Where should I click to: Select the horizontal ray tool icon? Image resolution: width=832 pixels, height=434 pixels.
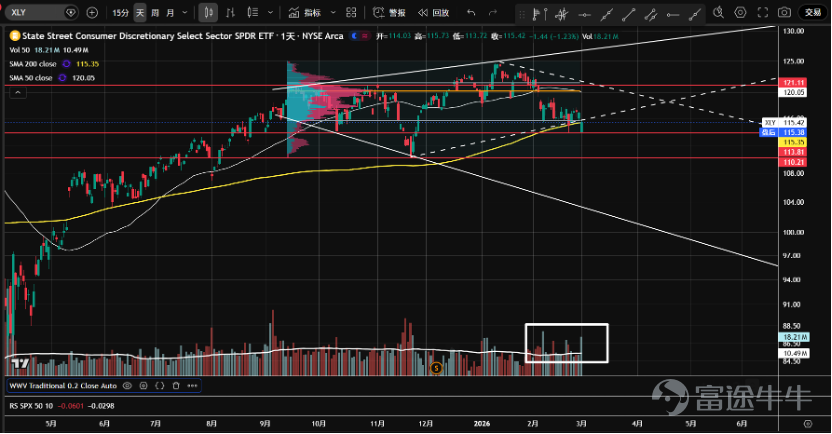coord(673,14)
